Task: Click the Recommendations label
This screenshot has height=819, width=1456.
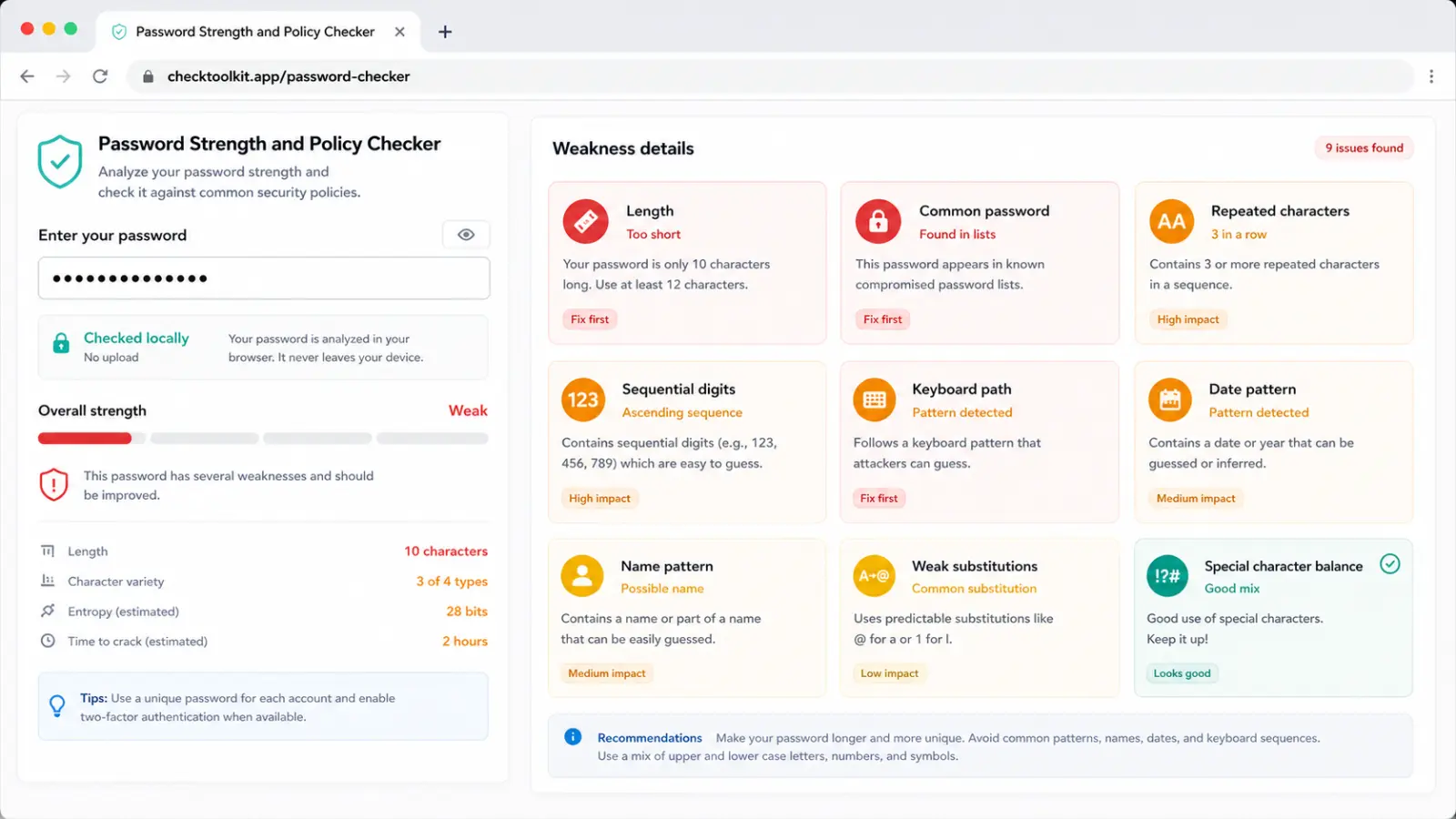Action: coord(650,738)
